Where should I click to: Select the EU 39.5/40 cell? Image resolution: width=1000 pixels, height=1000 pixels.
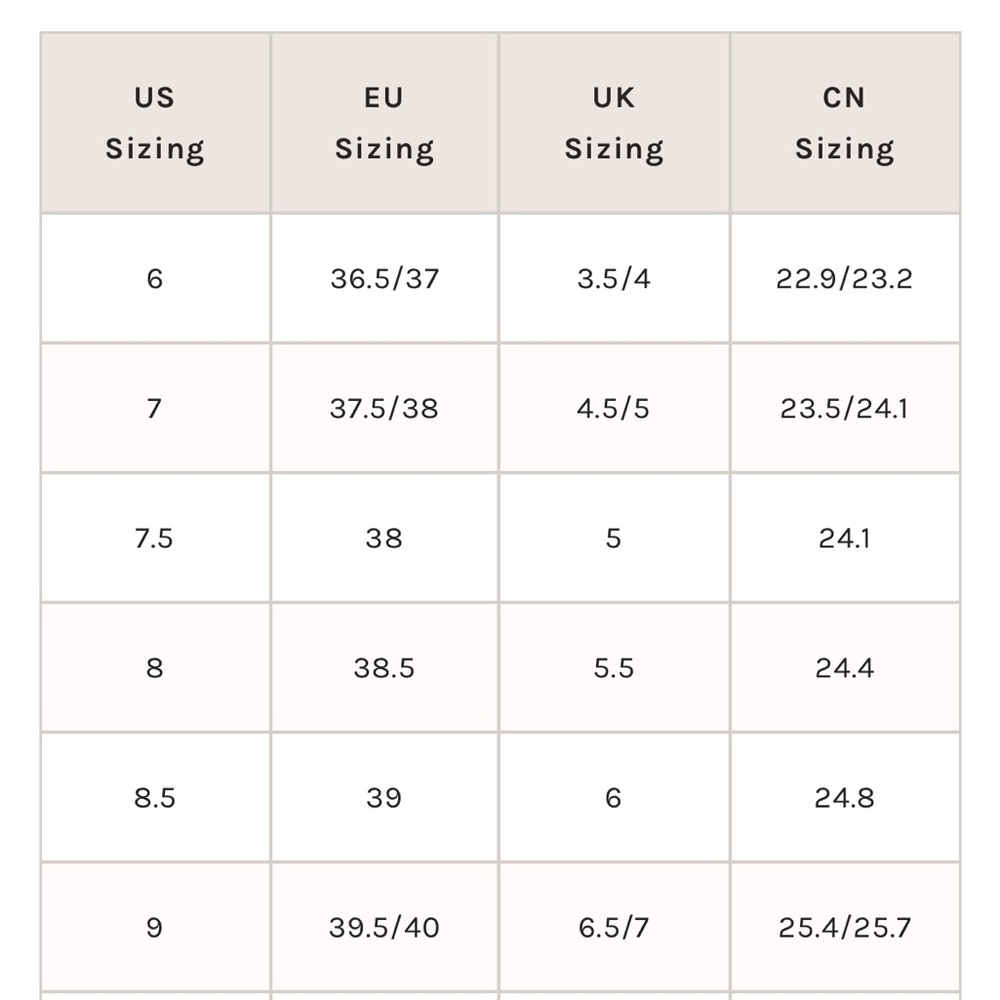pyautogui.click(x=385, y=927)
